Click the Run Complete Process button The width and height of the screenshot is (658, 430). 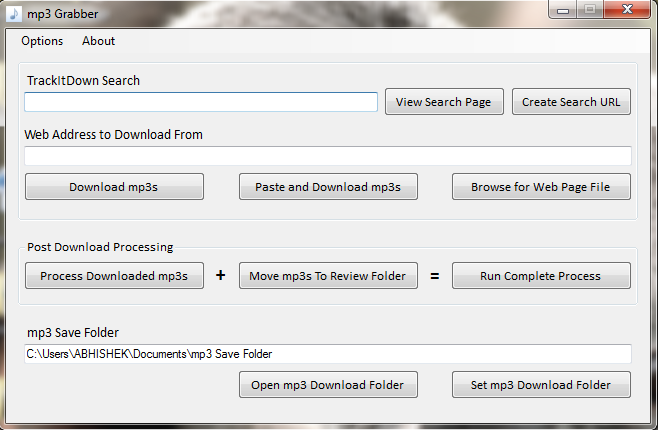541,276
